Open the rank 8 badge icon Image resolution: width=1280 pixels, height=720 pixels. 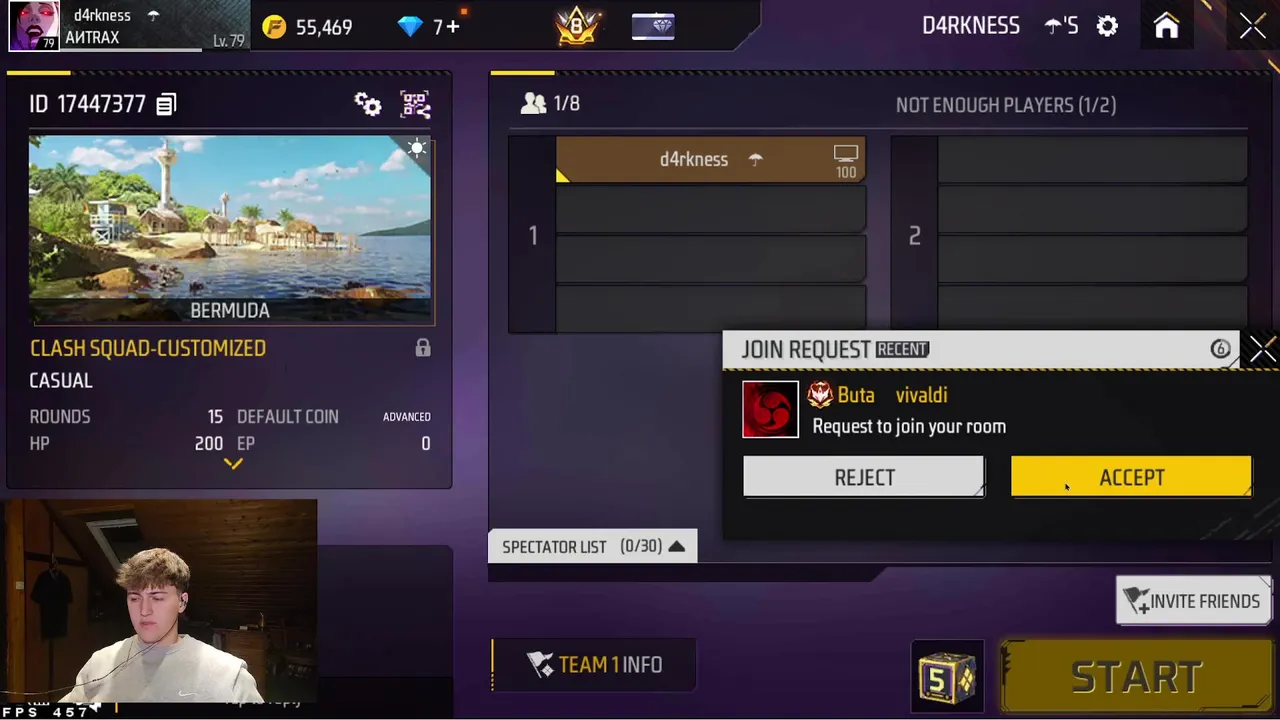(x=577, y=26)
